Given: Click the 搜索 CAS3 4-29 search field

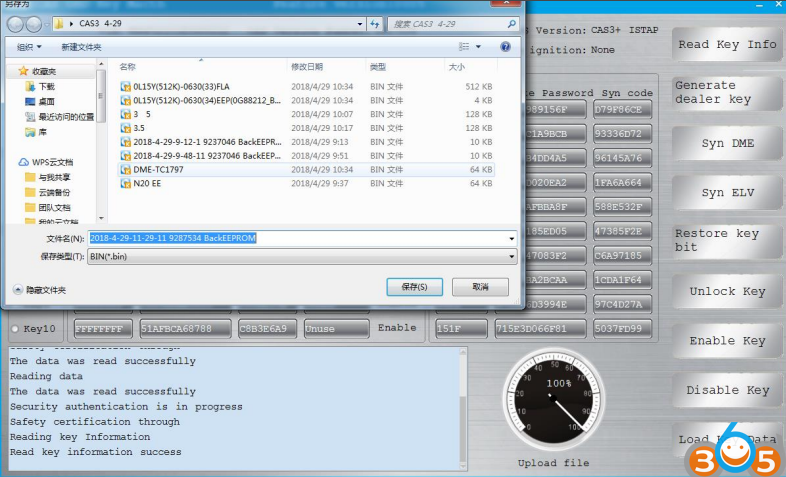Looking at the screenshot, I should 445,22.
